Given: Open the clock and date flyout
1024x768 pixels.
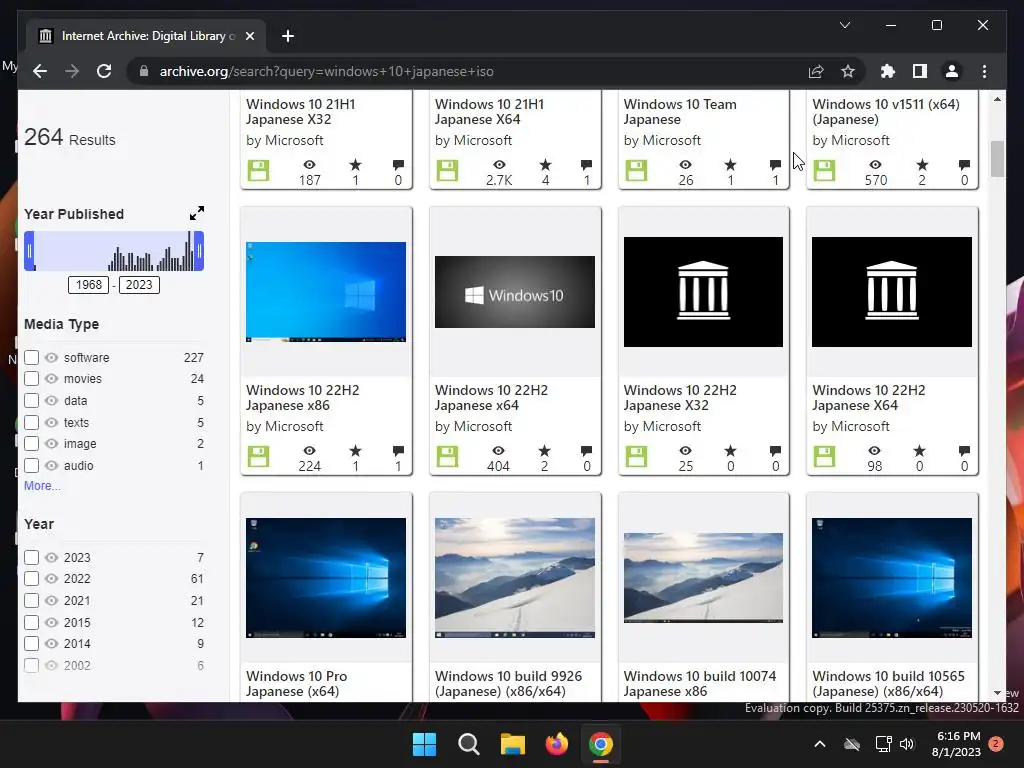Looking at the screenshot, I should [956, 744].
